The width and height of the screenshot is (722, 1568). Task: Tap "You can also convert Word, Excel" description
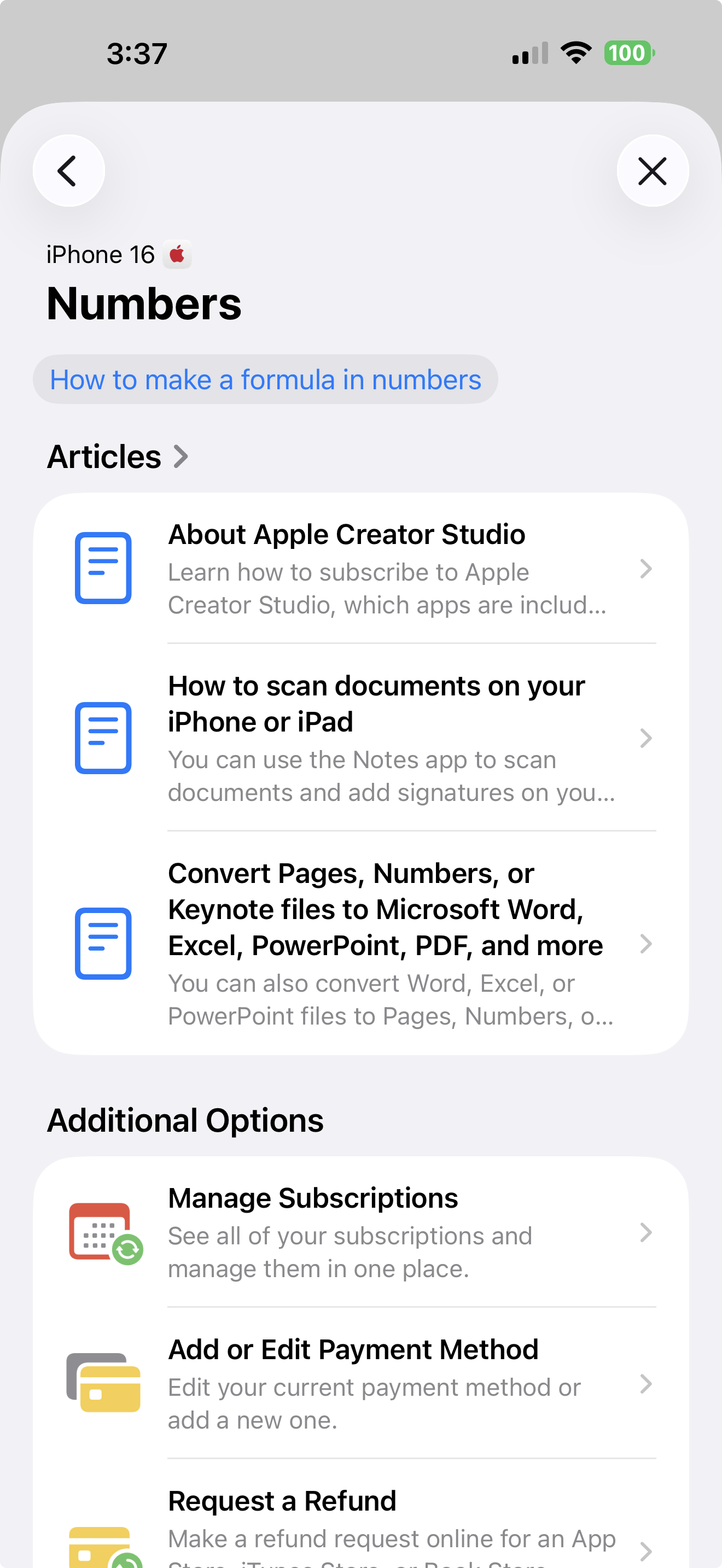(x=391, y=999)
